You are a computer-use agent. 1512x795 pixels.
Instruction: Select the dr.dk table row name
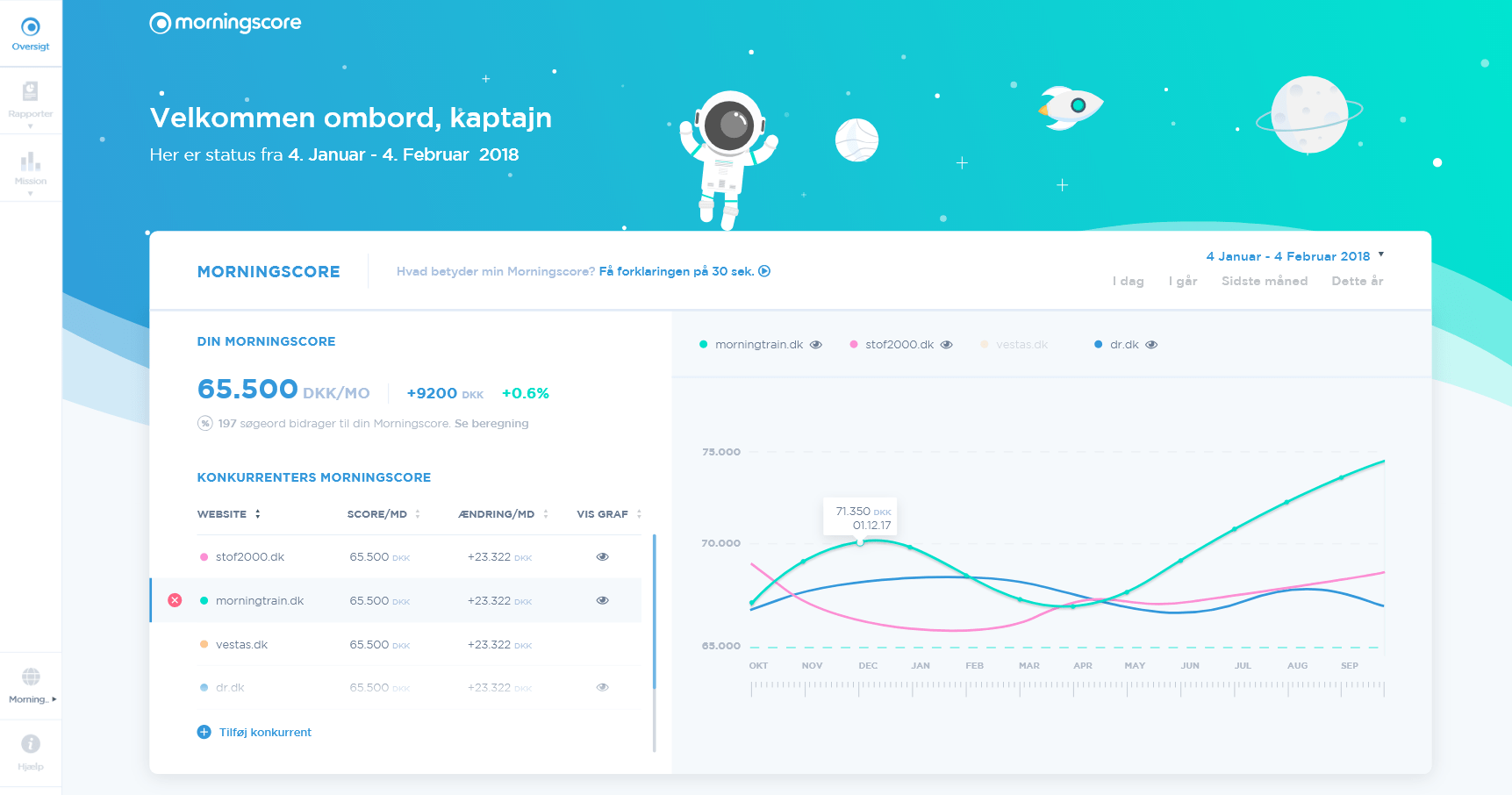click(230, 687)
